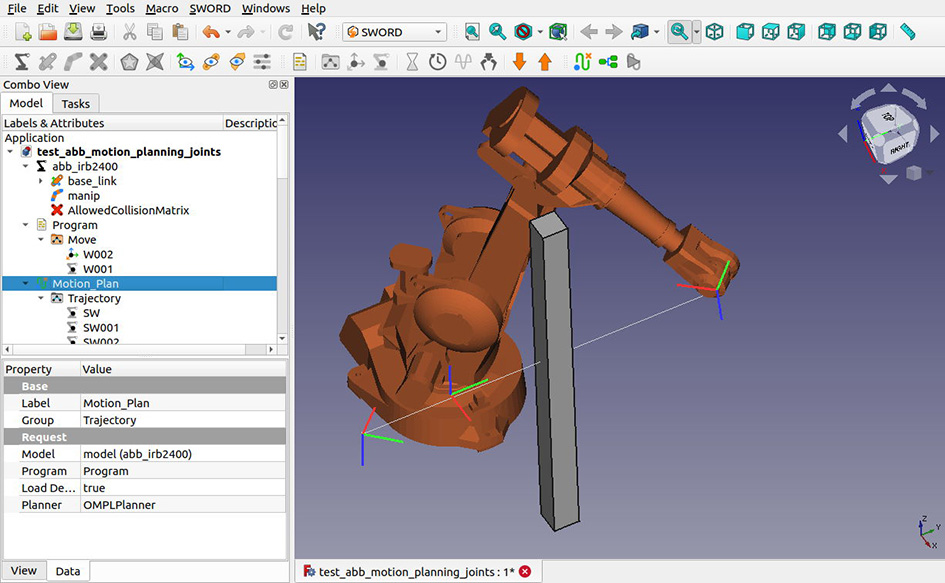The height and width of the screenshot is (583, 945).
Task: Switch to the Tasks tab in Combo View
Action: (x=75, y=103)
